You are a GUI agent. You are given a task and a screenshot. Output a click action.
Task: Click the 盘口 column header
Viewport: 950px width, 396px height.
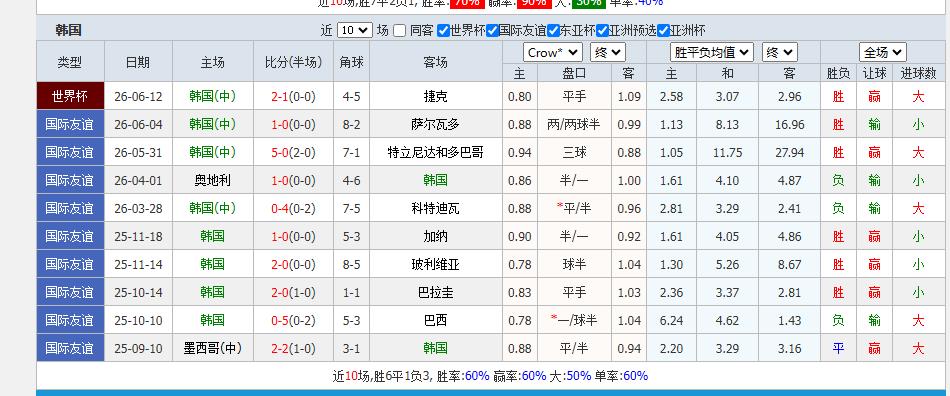pyautogui.click(x=574, y=73)
